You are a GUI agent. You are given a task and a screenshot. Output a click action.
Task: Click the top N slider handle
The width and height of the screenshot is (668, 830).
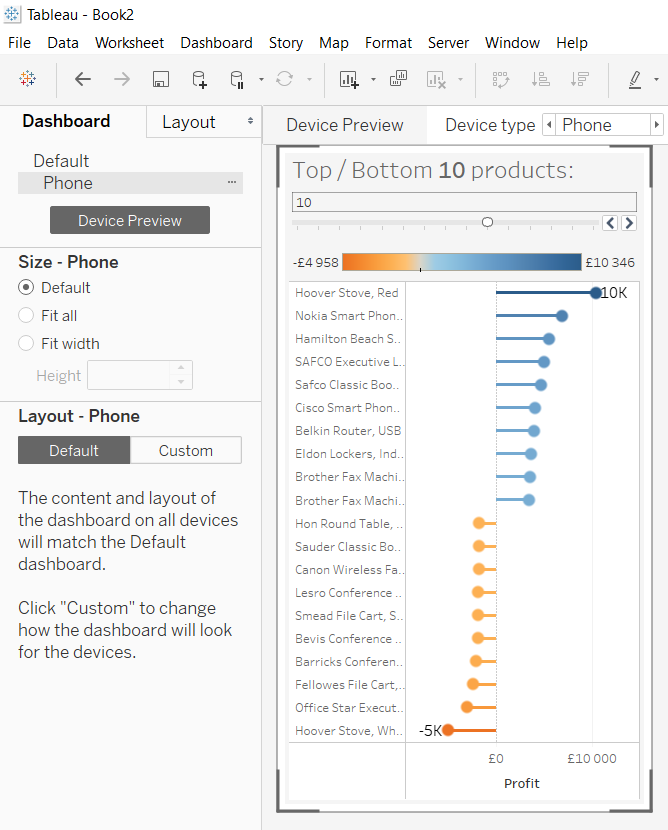tap(487, 222)
